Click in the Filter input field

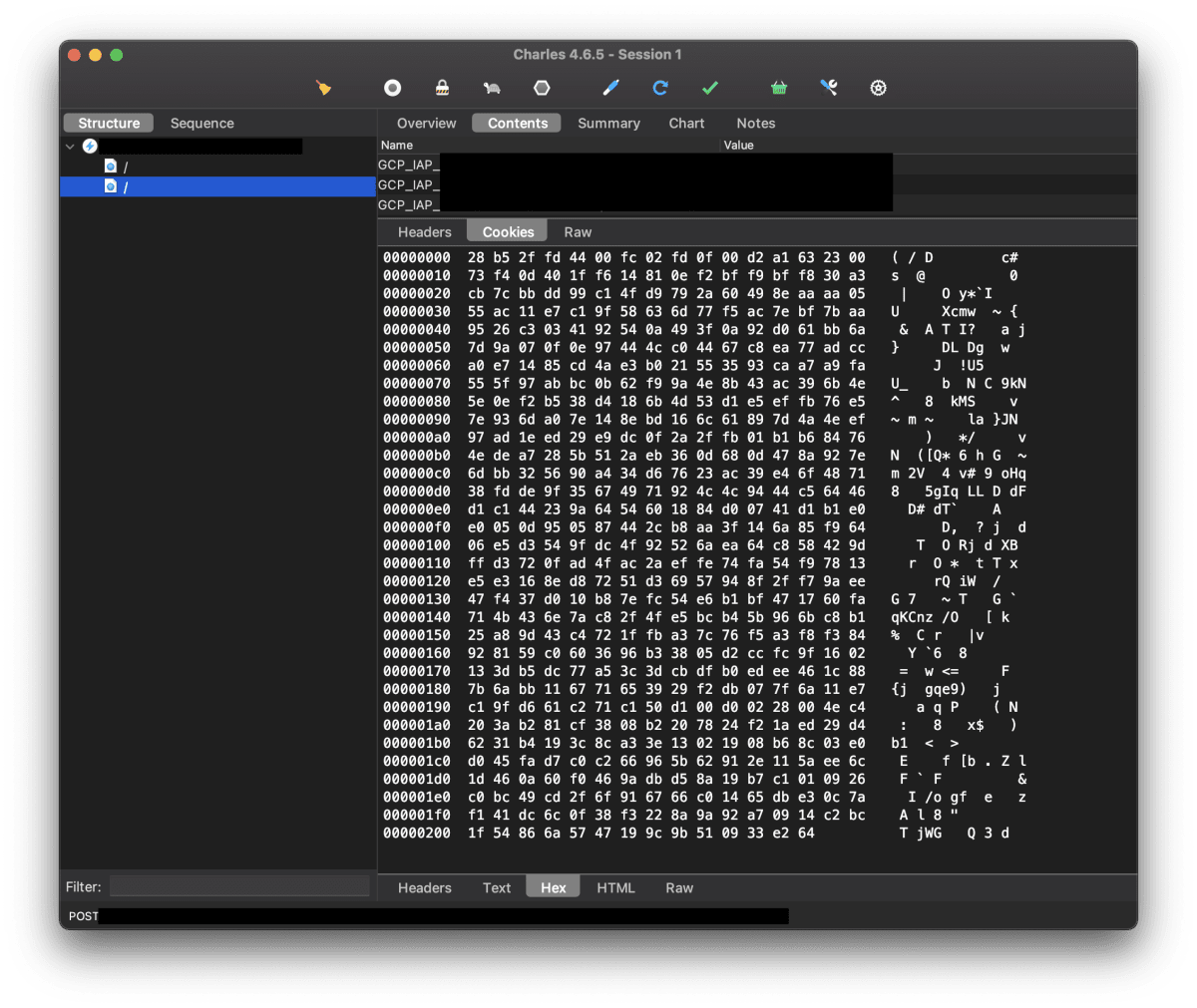click(239, 886)
